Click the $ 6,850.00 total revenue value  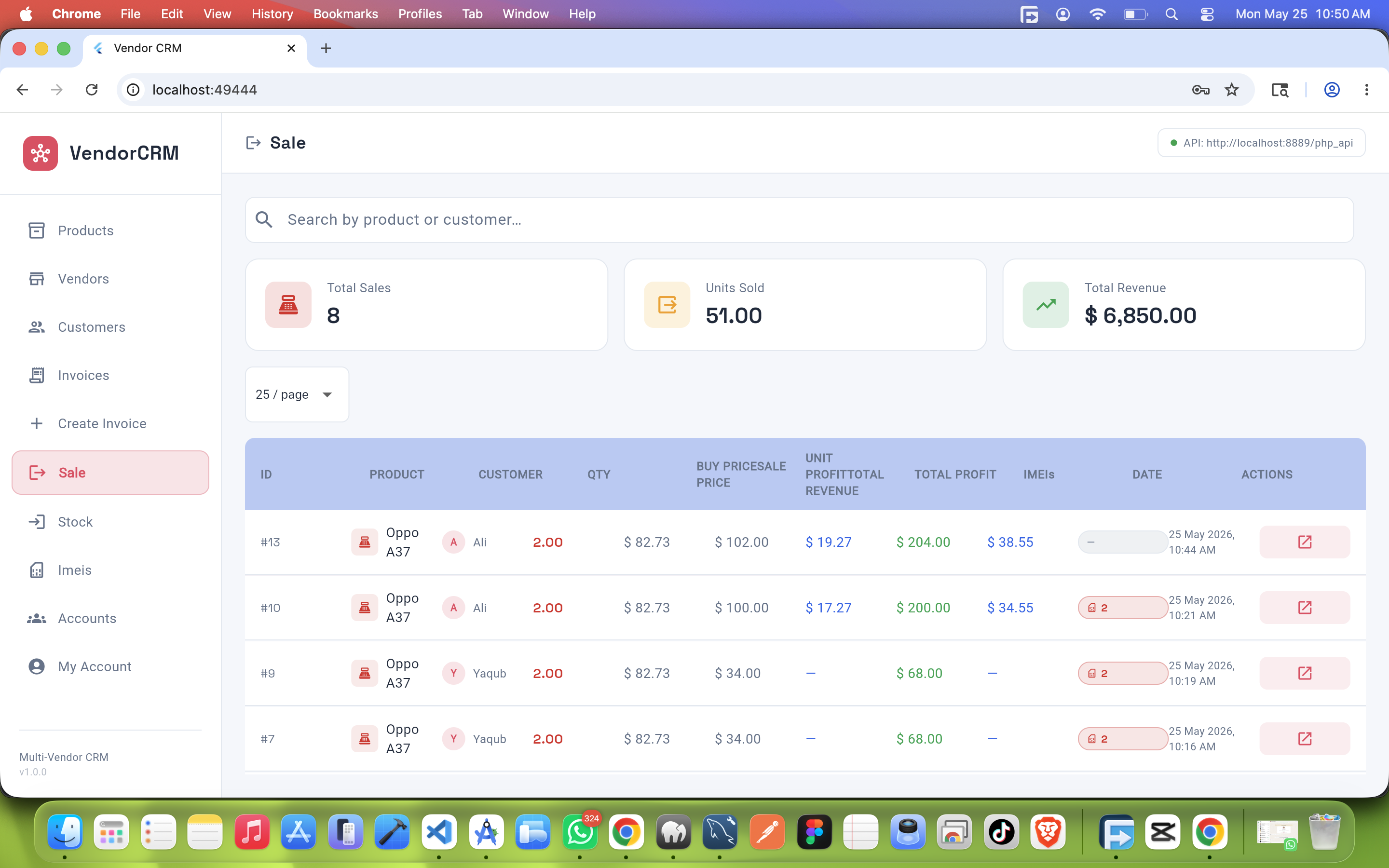pos(1141,315)
